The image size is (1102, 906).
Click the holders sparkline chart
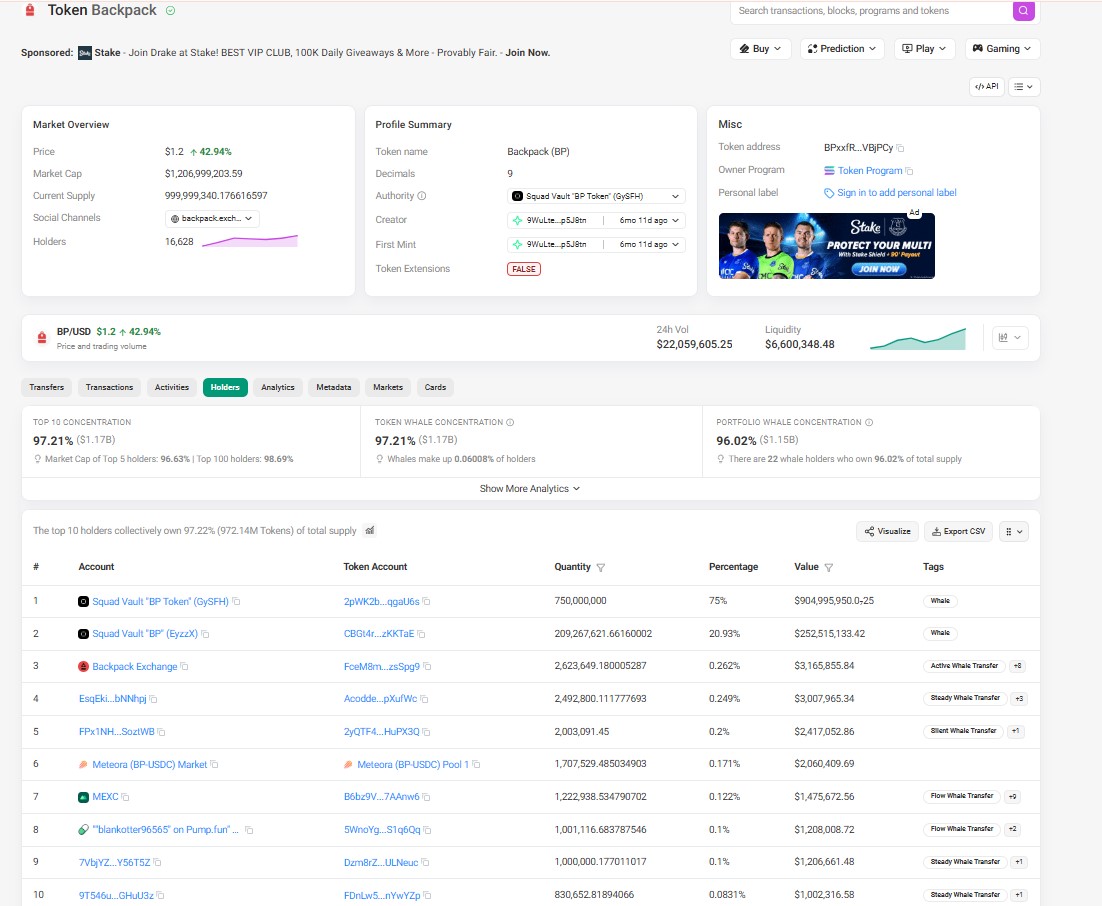pyautogui.click(x=249, y=241)
